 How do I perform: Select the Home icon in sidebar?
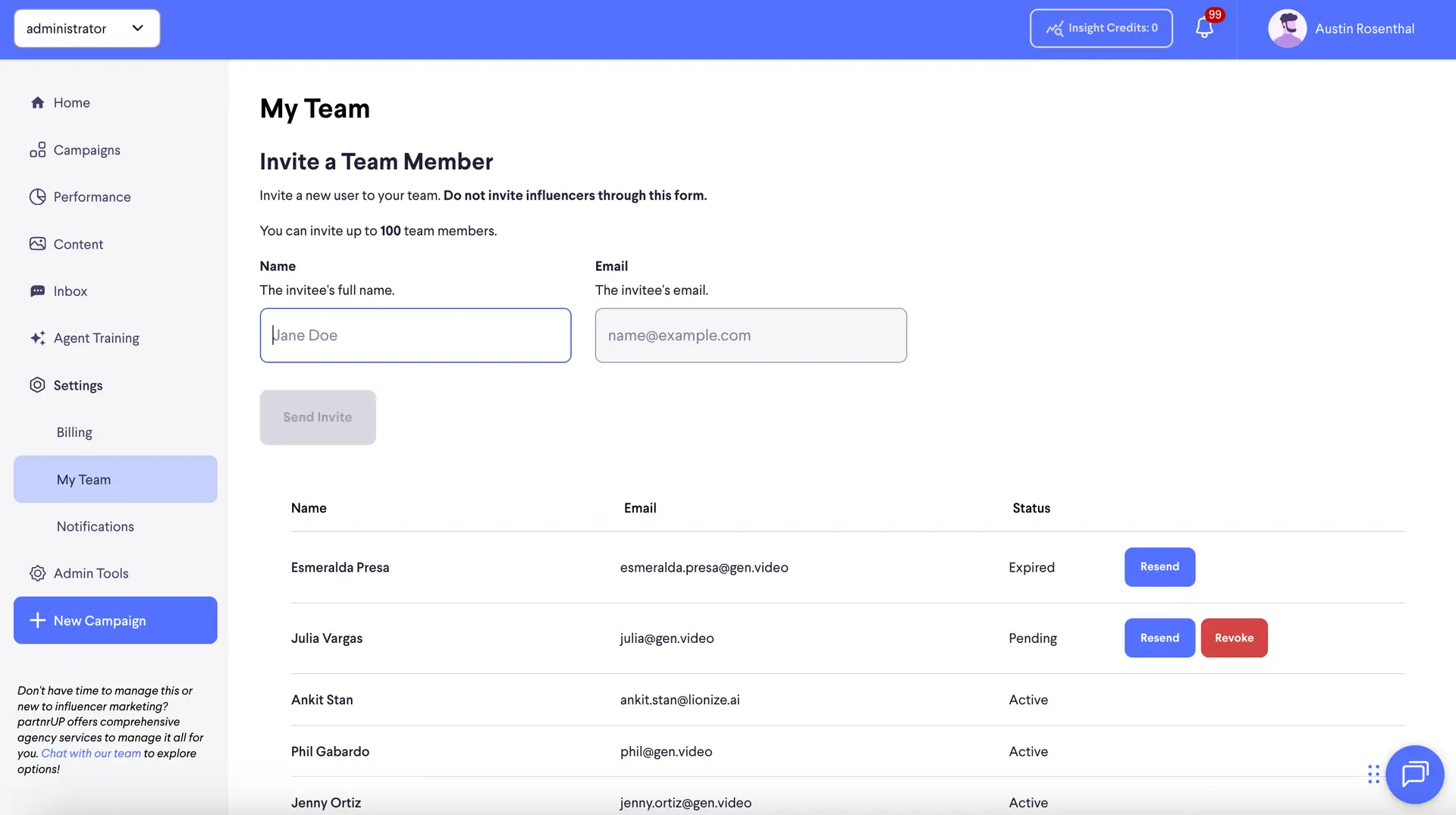click(x=37, y=102)
